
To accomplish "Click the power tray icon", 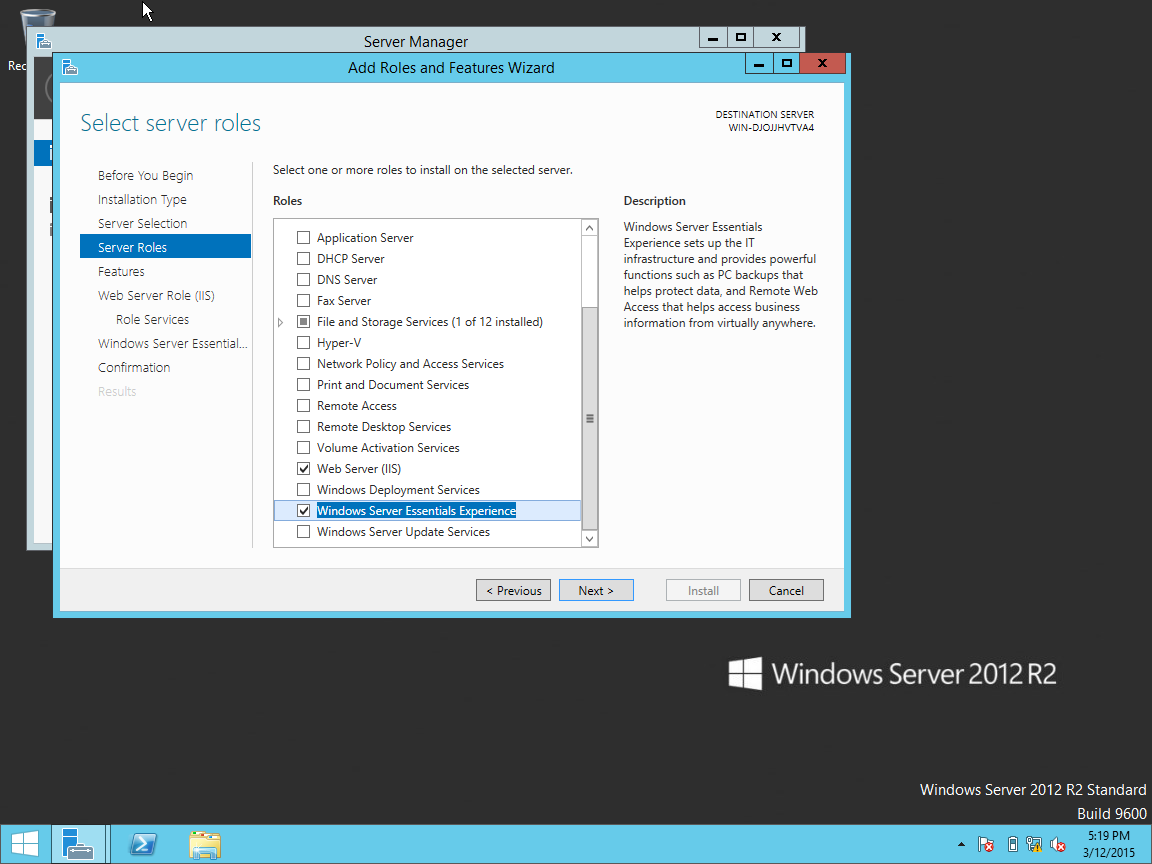I will point(1012,844).
